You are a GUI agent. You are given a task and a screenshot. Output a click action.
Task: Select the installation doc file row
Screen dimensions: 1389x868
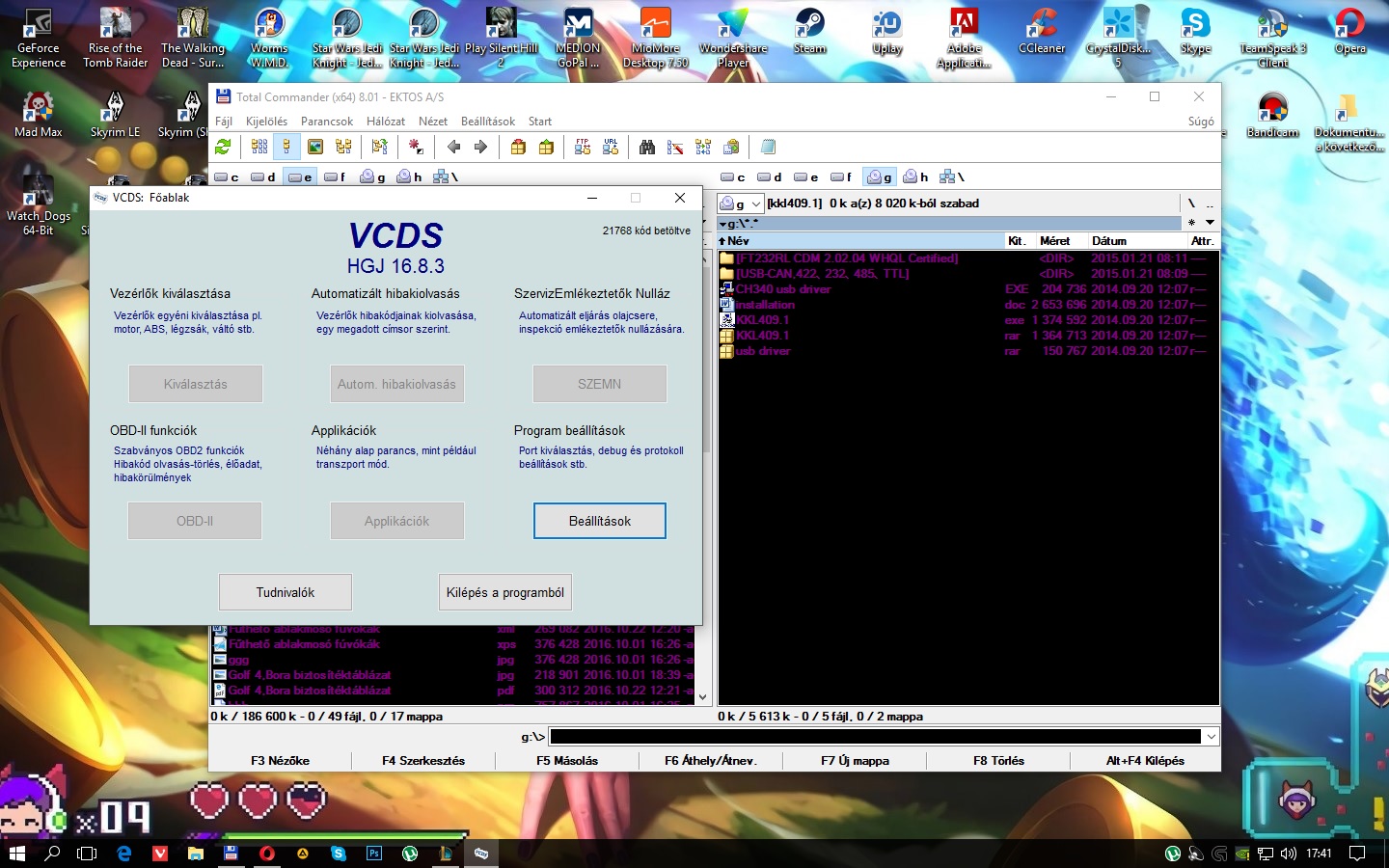(968, 305)
